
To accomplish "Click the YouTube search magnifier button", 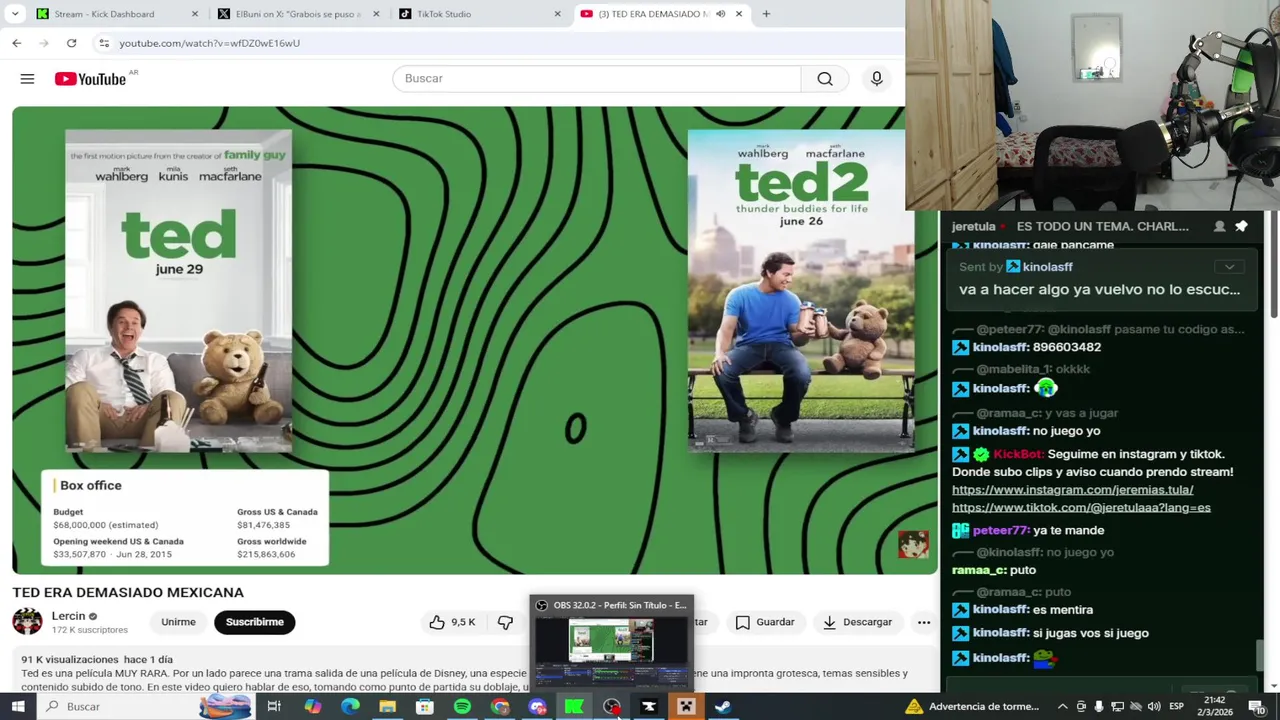I will (825, 78).
